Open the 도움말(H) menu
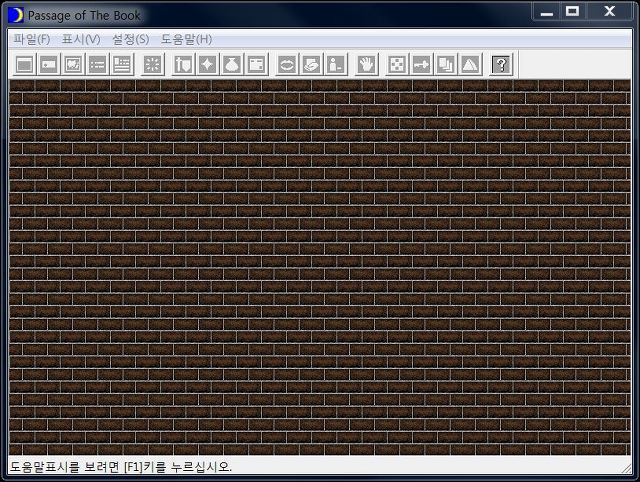Viewport: 640px width, 482px height. (186, 39)
